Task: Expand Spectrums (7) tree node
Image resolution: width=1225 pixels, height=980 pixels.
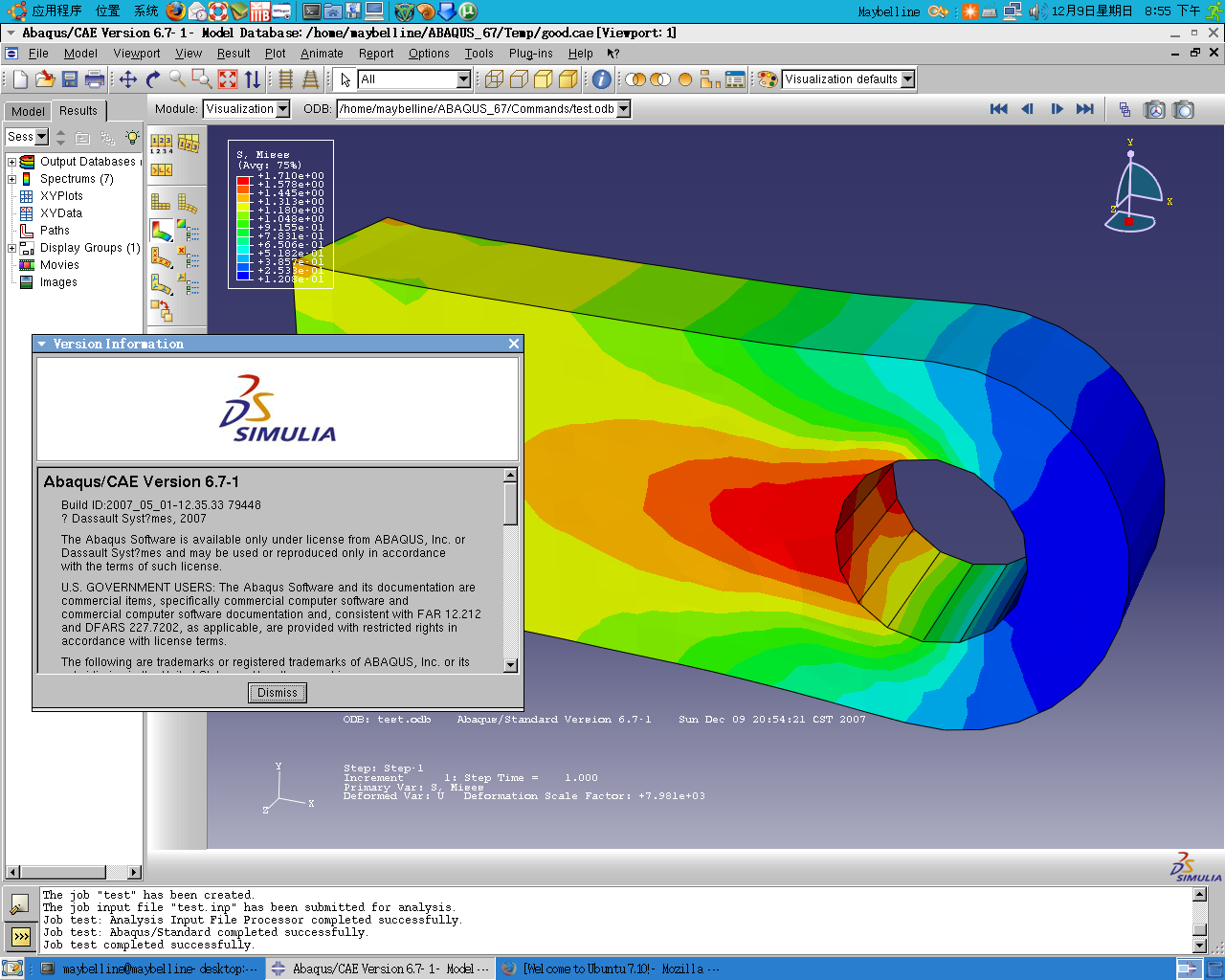Action: [11, 179]
